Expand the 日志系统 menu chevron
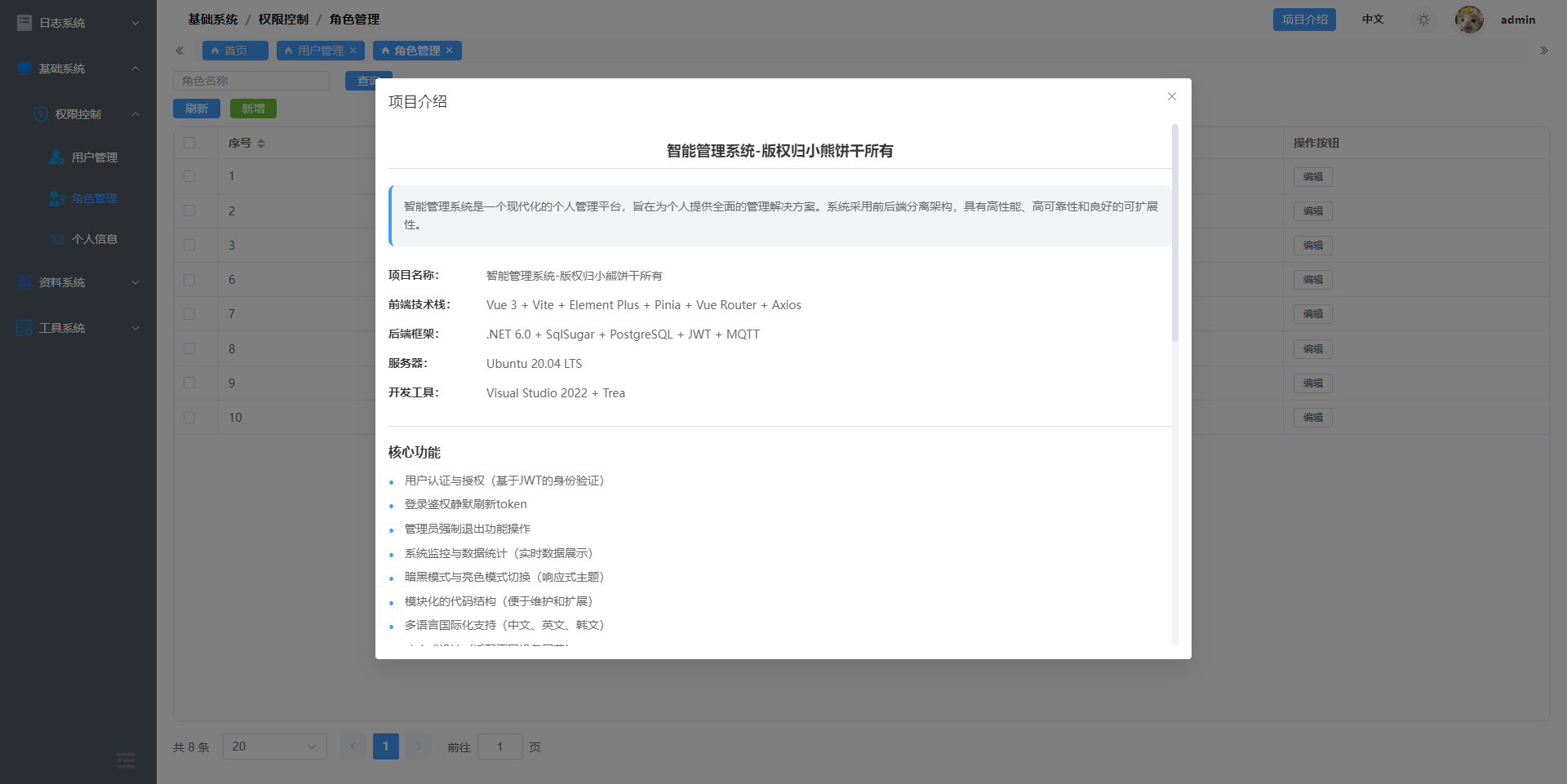The height and width of the screenshot is (784, 1567). [135, 23]
